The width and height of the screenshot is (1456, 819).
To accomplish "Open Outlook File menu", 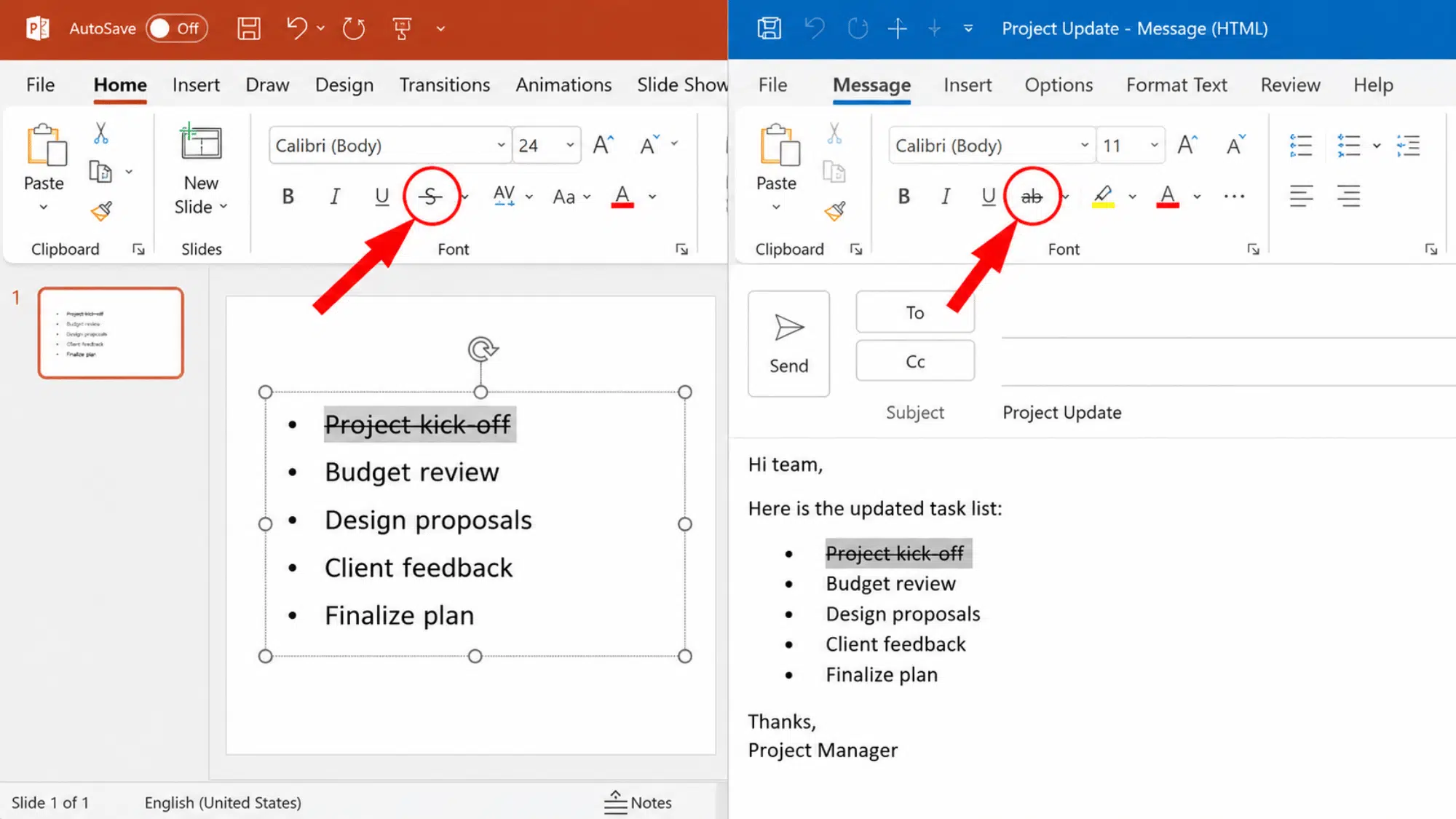I will [x=772, y=84].
